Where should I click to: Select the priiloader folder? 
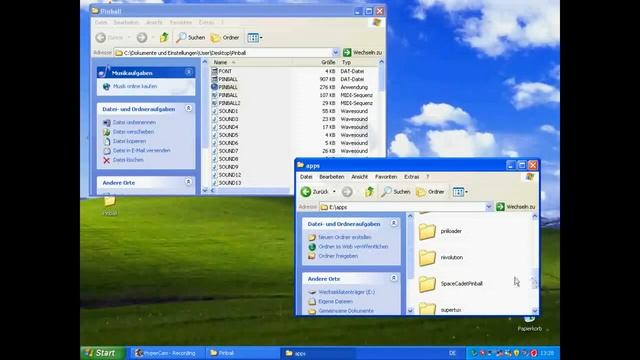440,231
